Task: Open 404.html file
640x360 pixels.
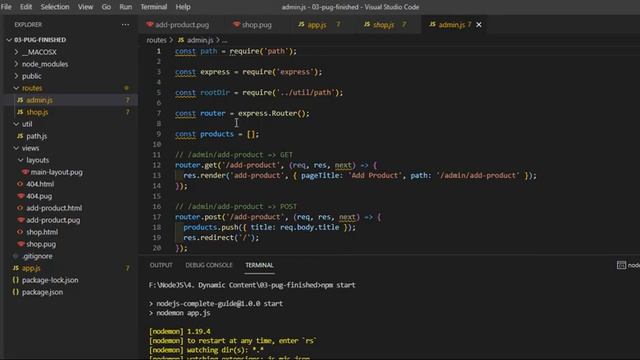Action: tap(40, 184)
